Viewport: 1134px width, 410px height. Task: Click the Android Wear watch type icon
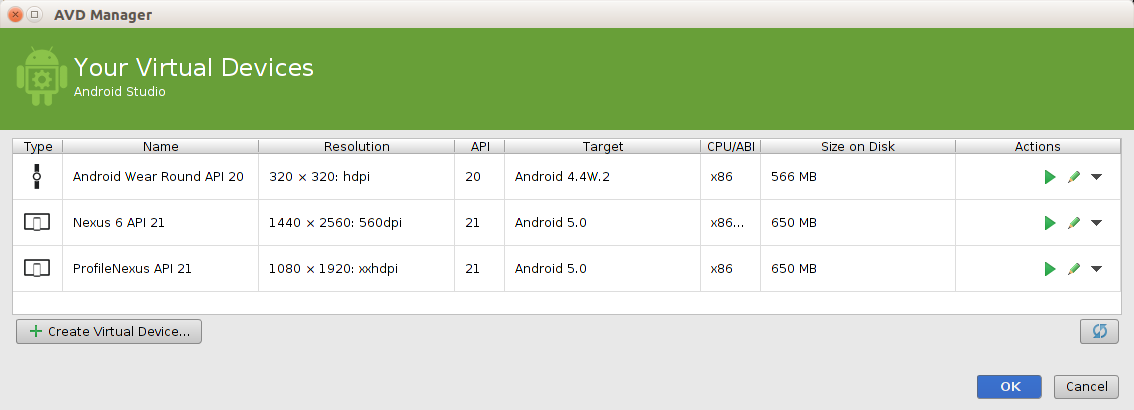coord(37,177)
